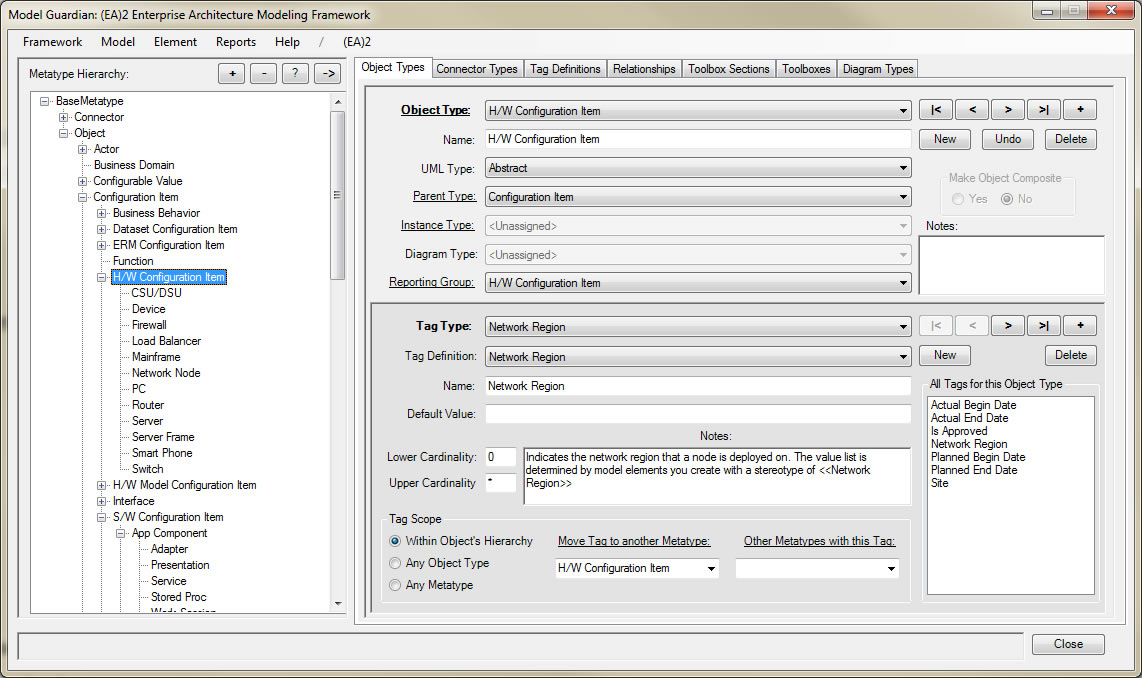Select Server Frame in the tree
The height and width of the screenshot is (678, 1142).
coord(163,437)
